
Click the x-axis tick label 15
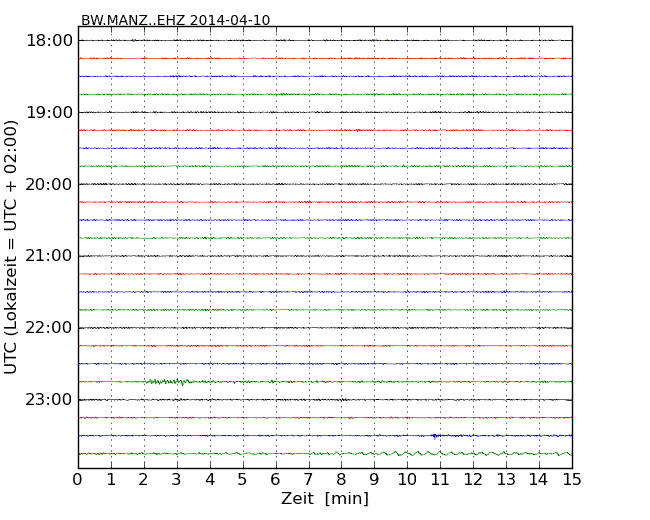point(572,479)
